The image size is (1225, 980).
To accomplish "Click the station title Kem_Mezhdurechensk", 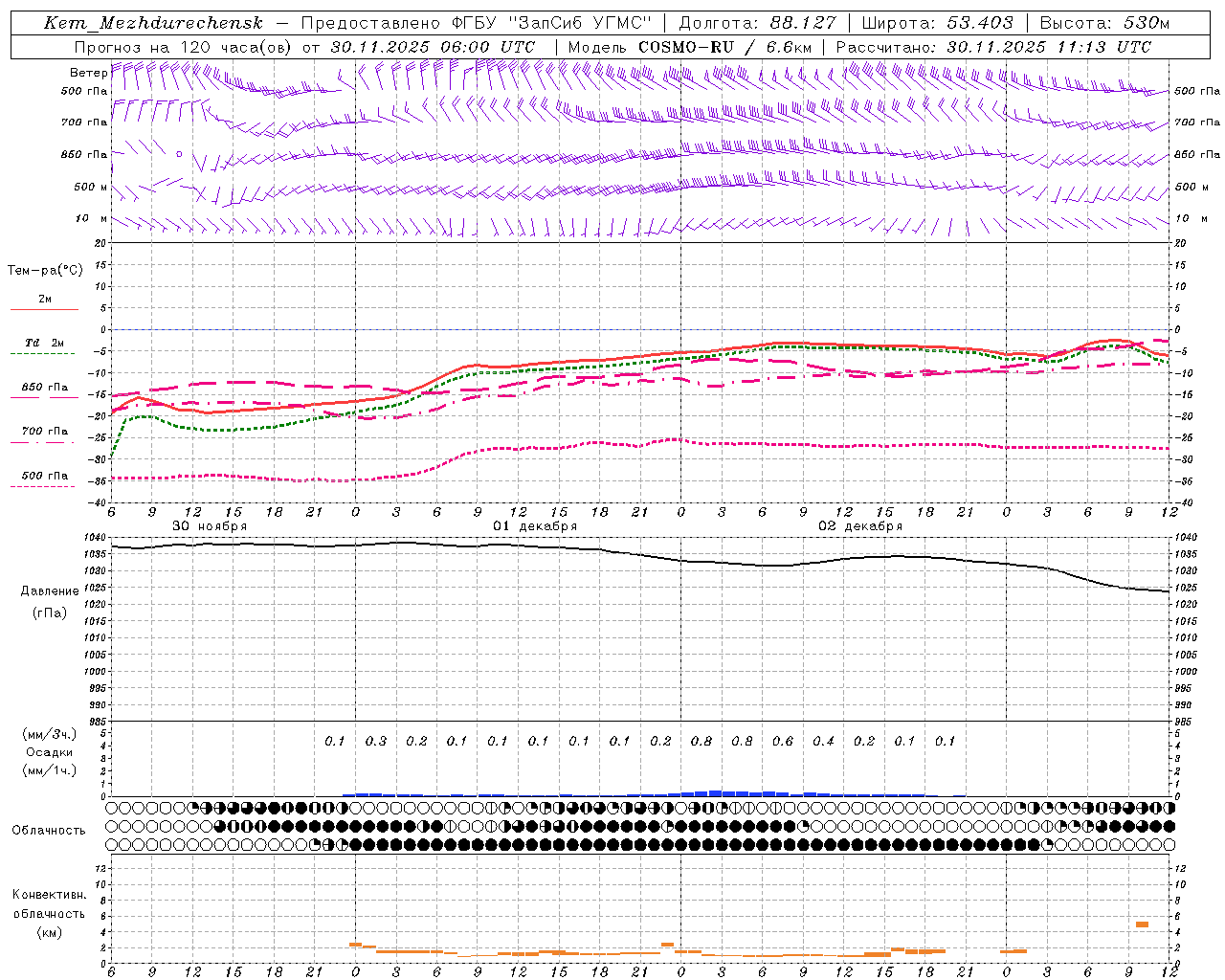I will (x=153, y=23).
